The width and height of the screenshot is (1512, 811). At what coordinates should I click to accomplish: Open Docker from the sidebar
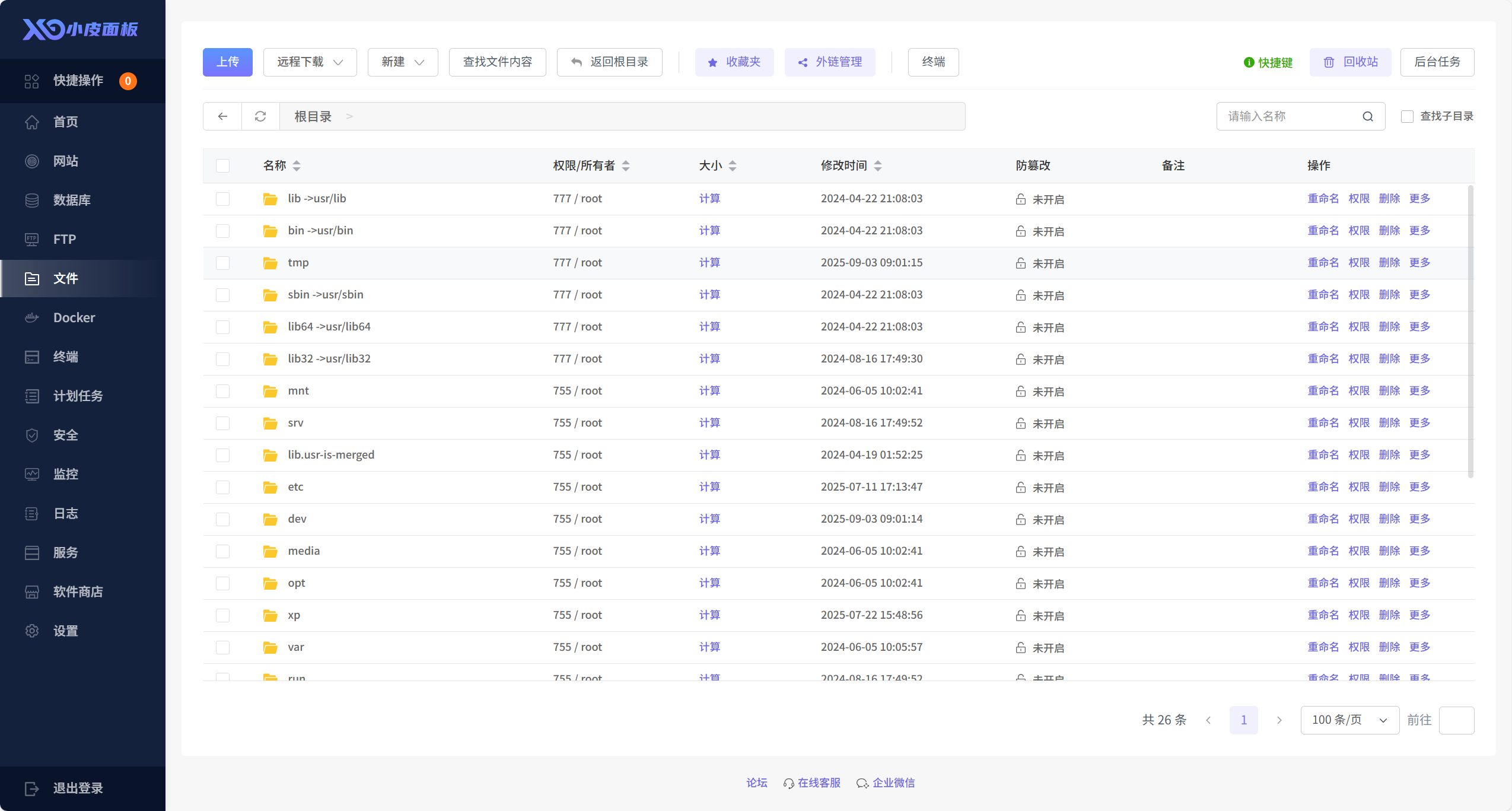[x=74, y=317]
